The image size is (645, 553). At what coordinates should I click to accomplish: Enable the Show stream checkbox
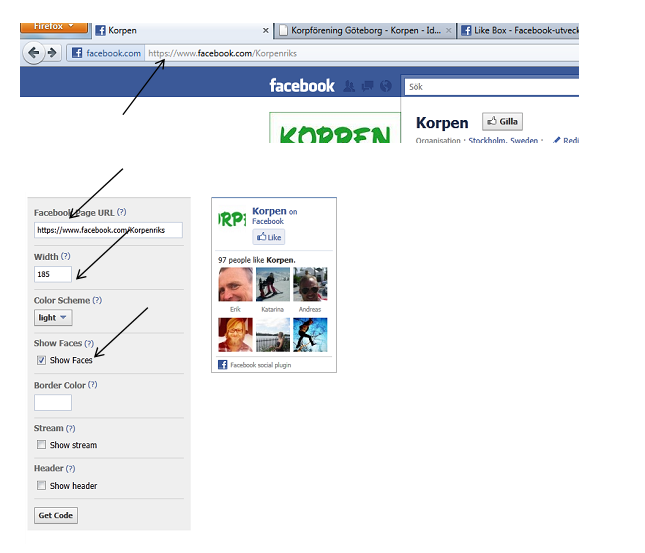pos(41,444)
